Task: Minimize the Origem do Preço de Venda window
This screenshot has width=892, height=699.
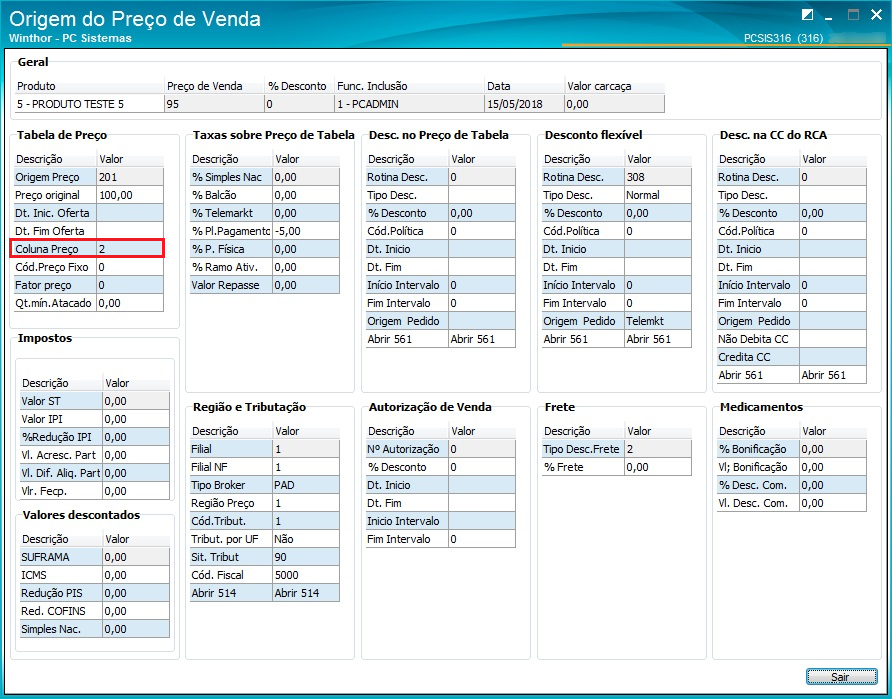Action: pos(829,17)
